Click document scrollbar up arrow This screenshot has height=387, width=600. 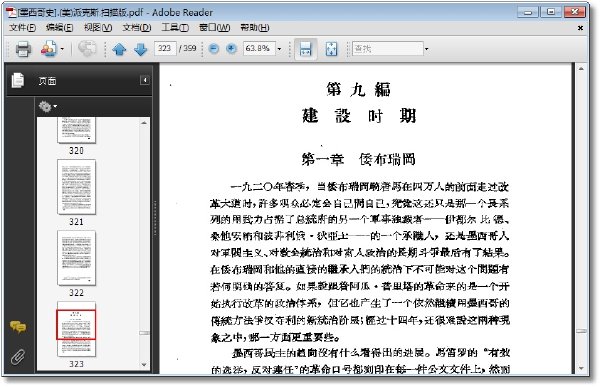[x=581, y=69]
